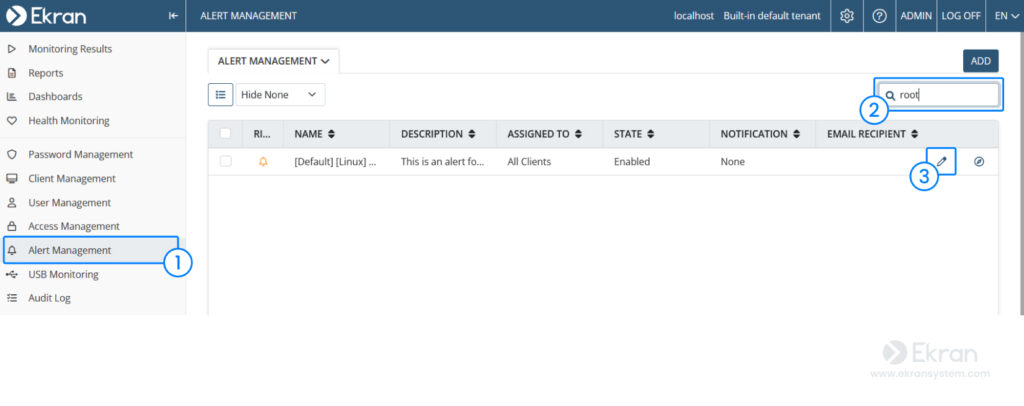1024x406 pixels.
Task: Click the ADMIN account button
Action: [x=916, y=16]
